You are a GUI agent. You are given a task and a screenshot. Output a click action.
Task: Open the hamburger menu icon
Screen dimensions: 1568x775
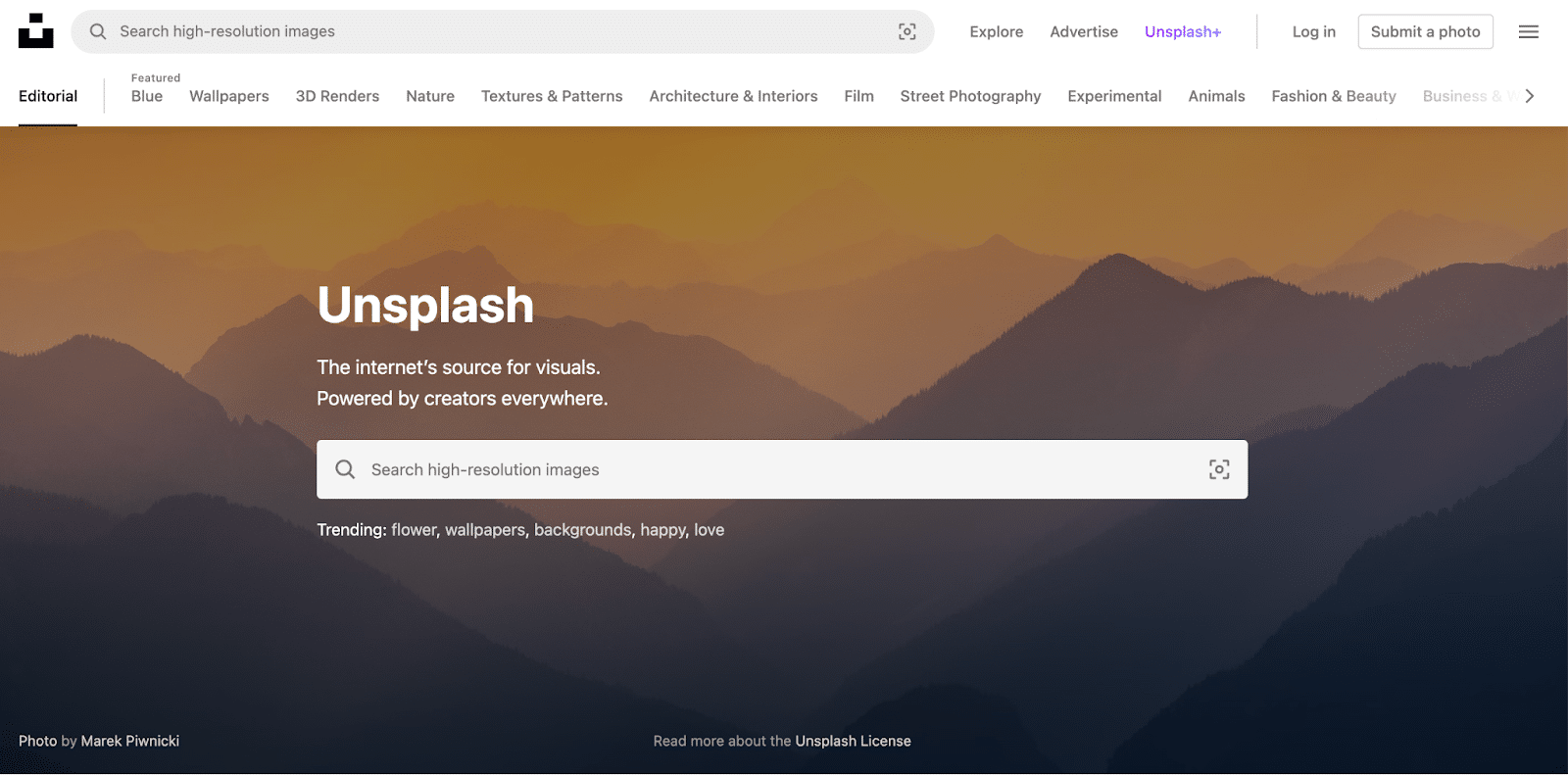1529,31
